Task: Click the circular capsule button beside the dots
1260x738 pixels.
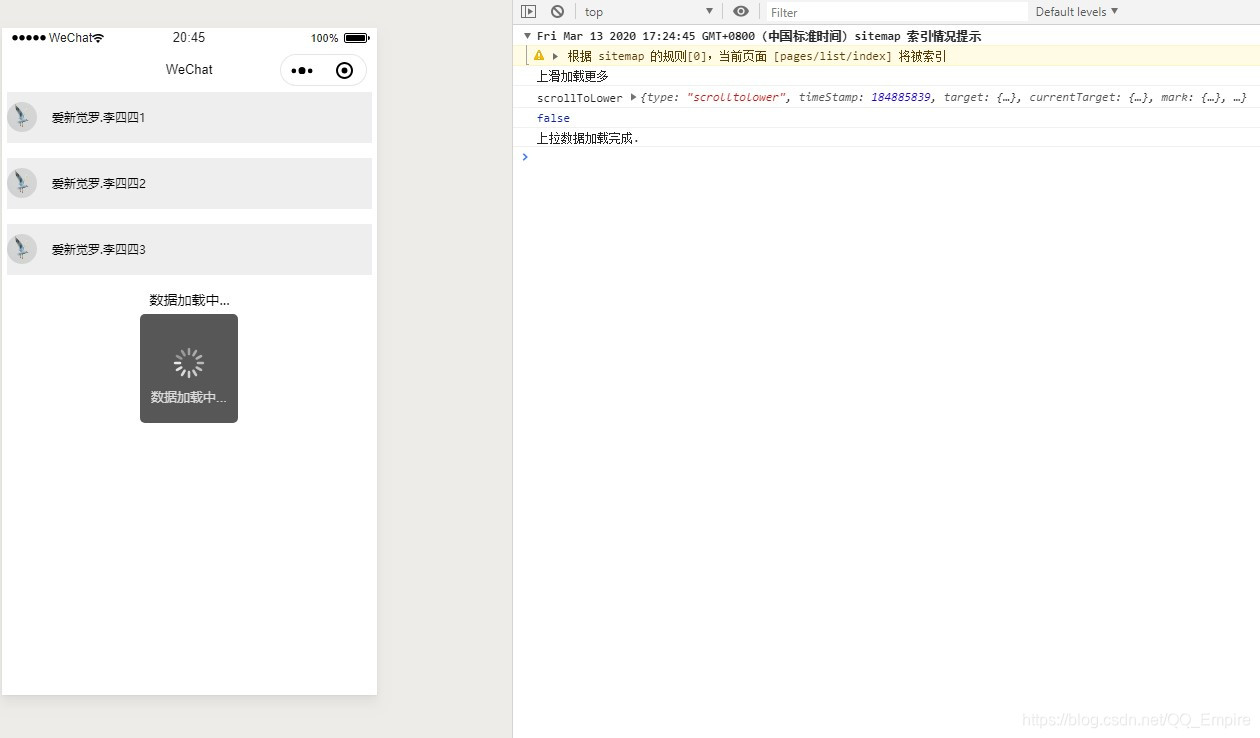Action: pyautogui.click(x=344, y=70)
